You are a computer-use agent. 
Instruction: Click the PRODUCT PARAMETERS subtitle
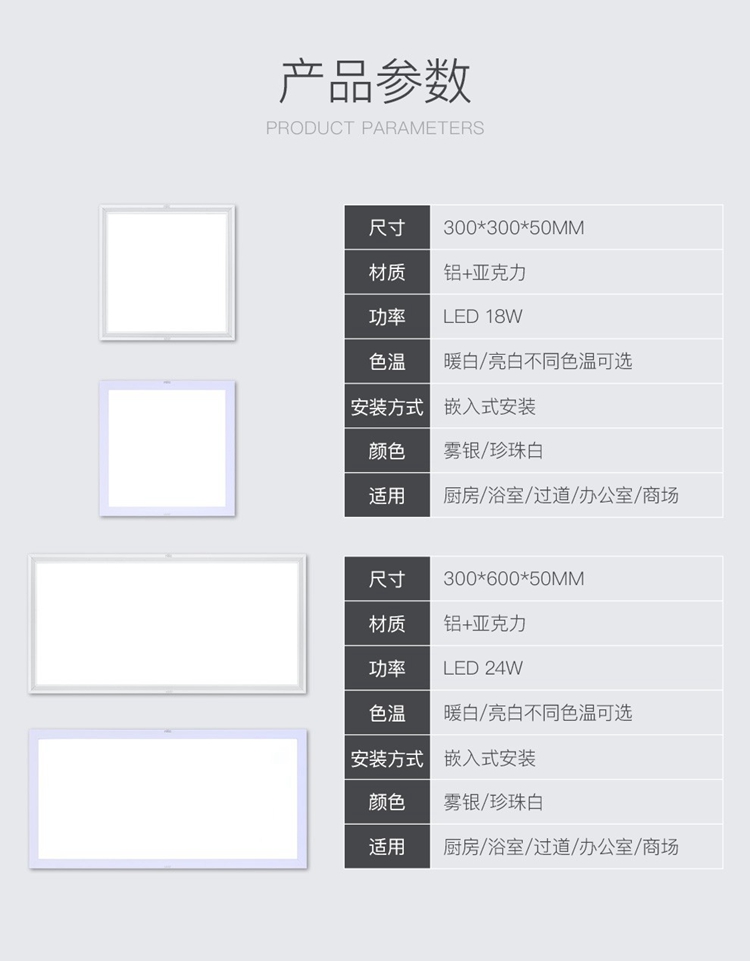375,128
